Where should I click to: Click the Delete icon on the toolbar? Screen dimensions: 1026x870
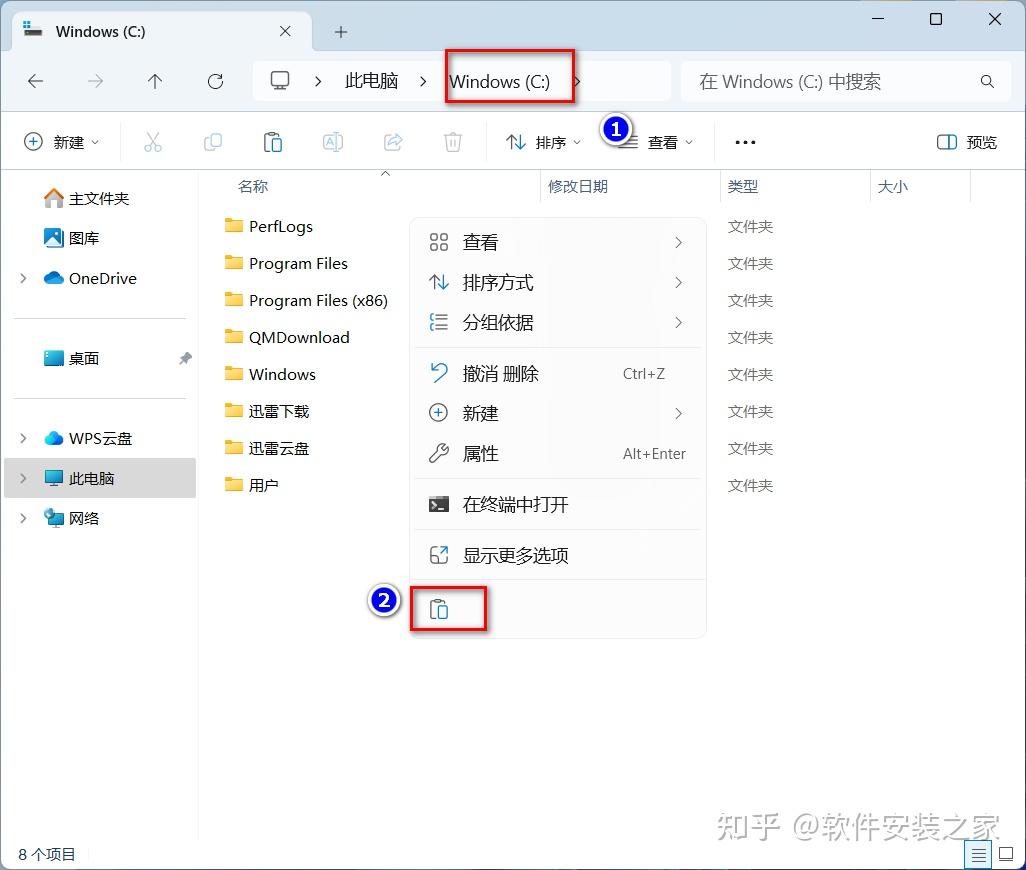[x=453, y=142]
